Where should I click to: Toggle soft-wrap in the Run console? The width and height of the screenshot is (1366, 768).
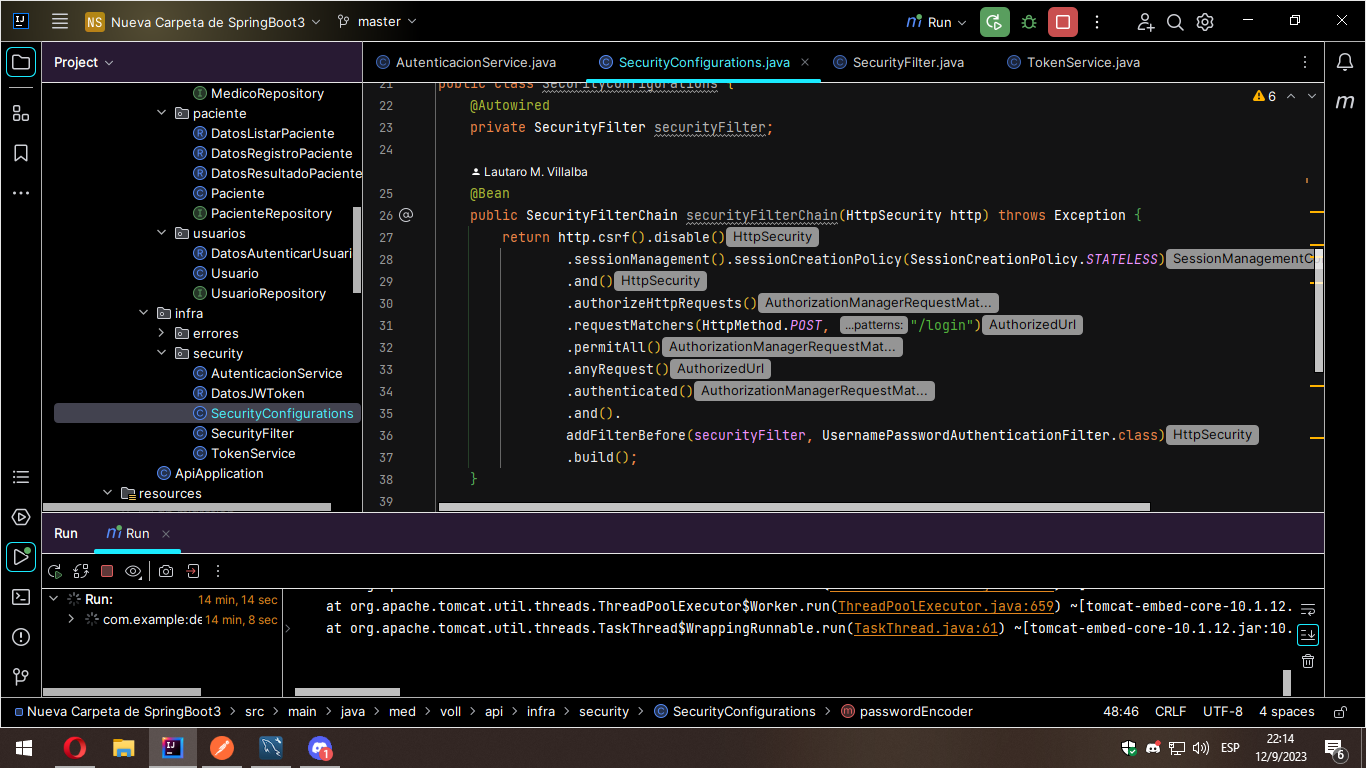(x=1308, y=609)
